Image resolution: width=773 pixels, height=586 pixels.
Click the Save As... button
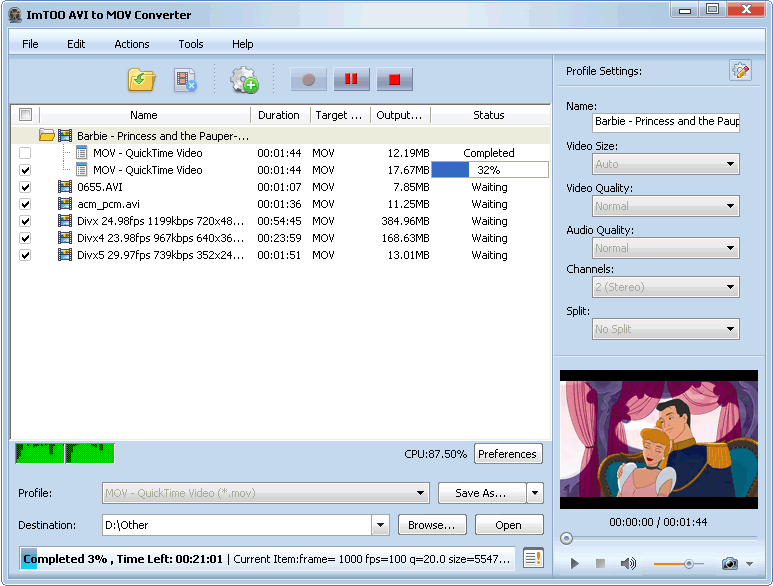[x=481, y=493]
